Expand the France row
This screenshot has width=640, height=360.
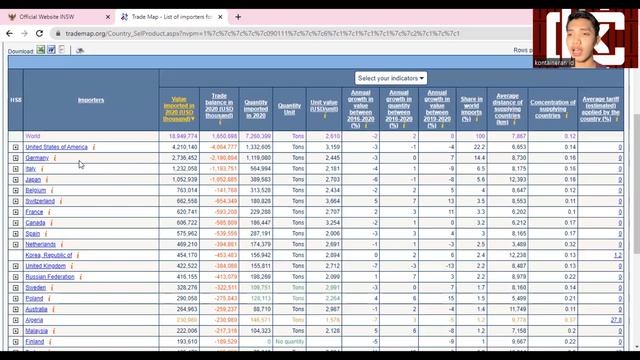[16, 212]
